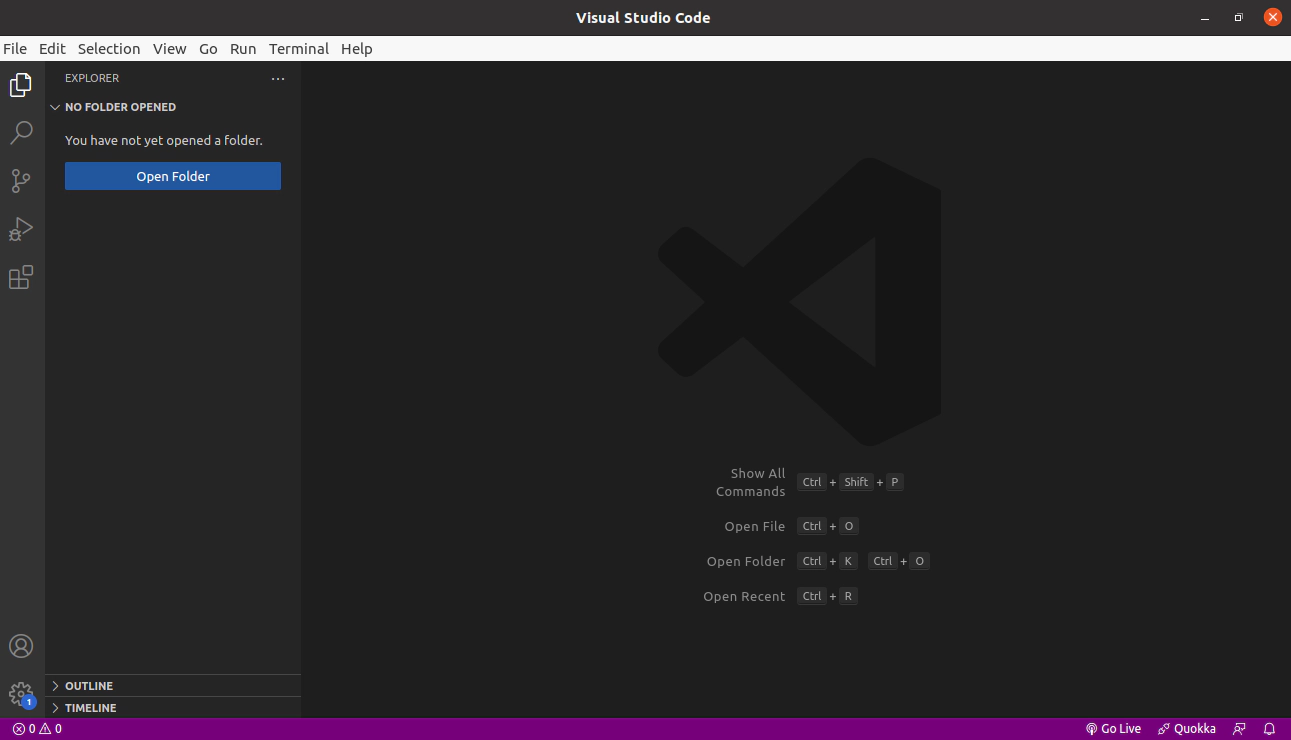Close the Visual Studio Code window
This screenshot has width=1291, height=740.
pos(1272,18)
